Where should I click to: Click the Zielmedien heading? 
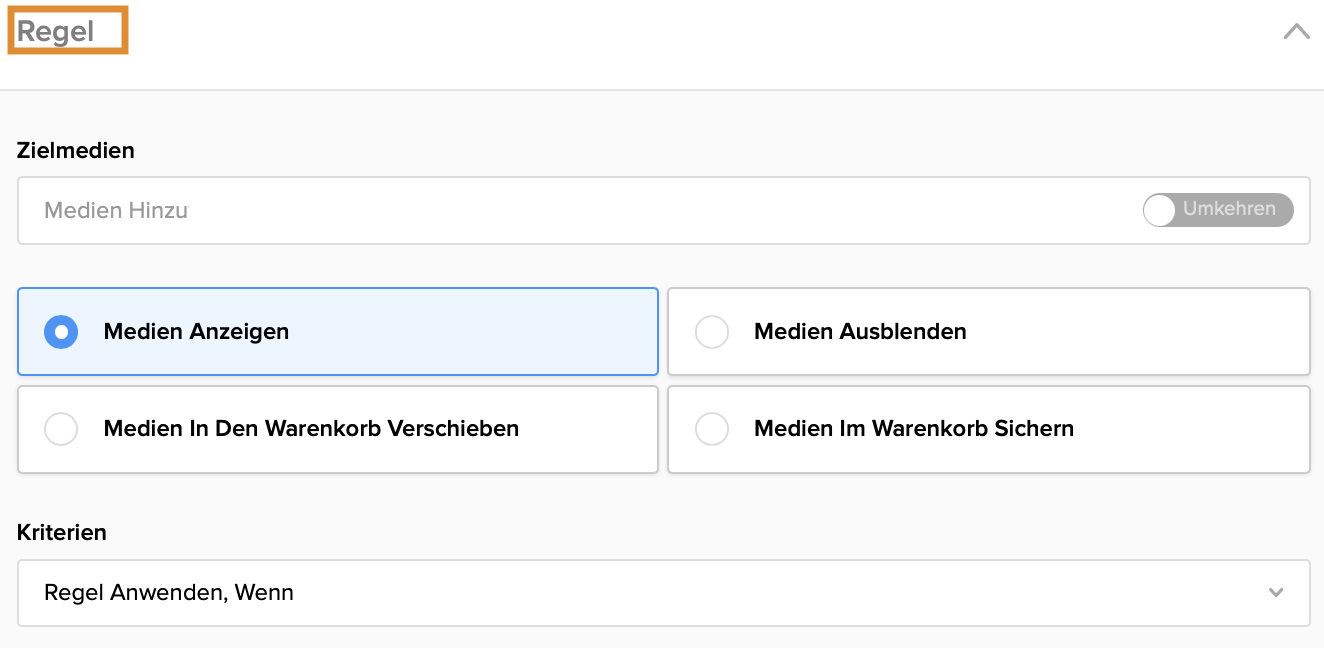point(76,151)
